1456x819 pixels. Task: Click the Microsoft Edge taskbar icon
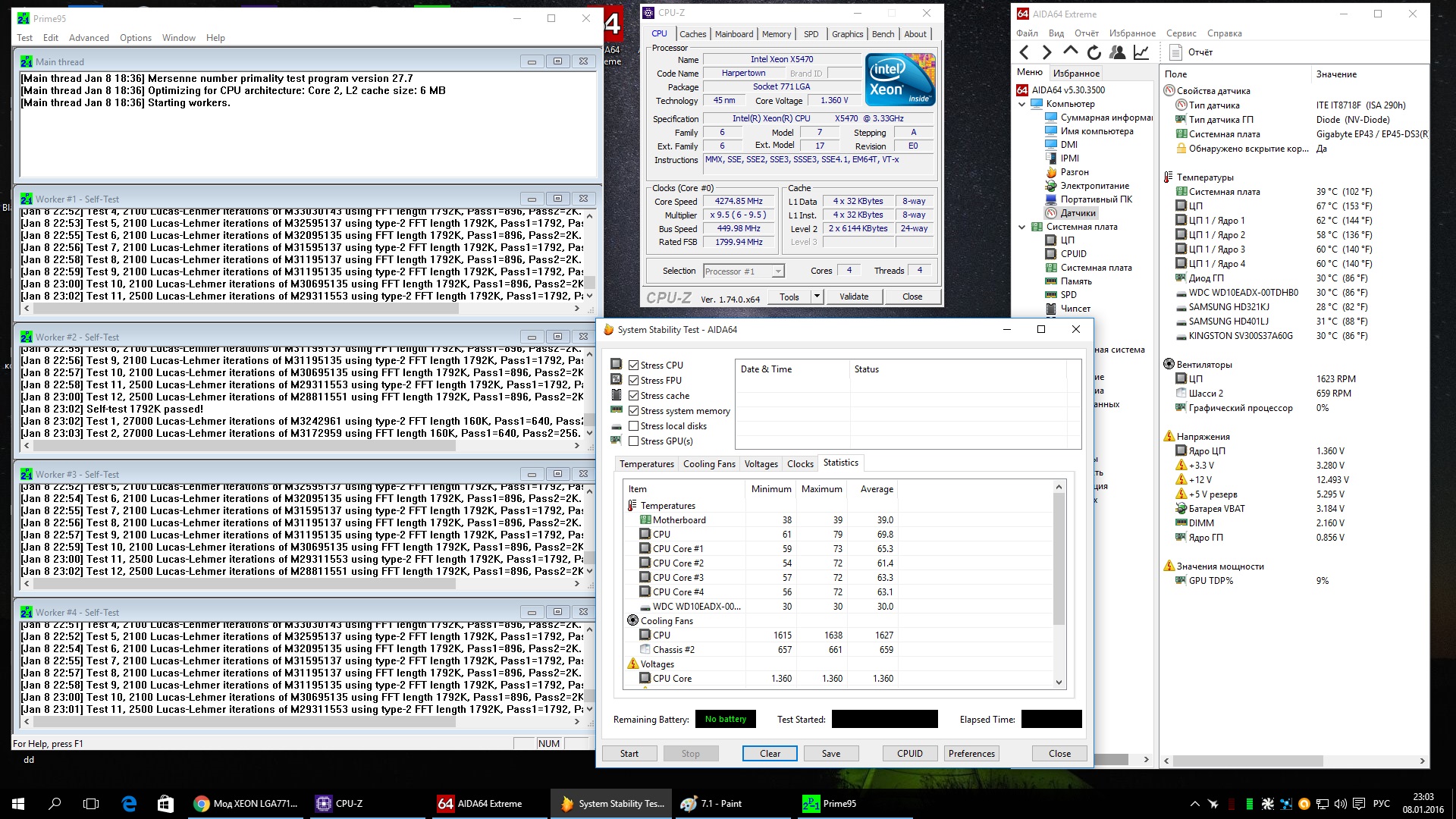point(129,804)
